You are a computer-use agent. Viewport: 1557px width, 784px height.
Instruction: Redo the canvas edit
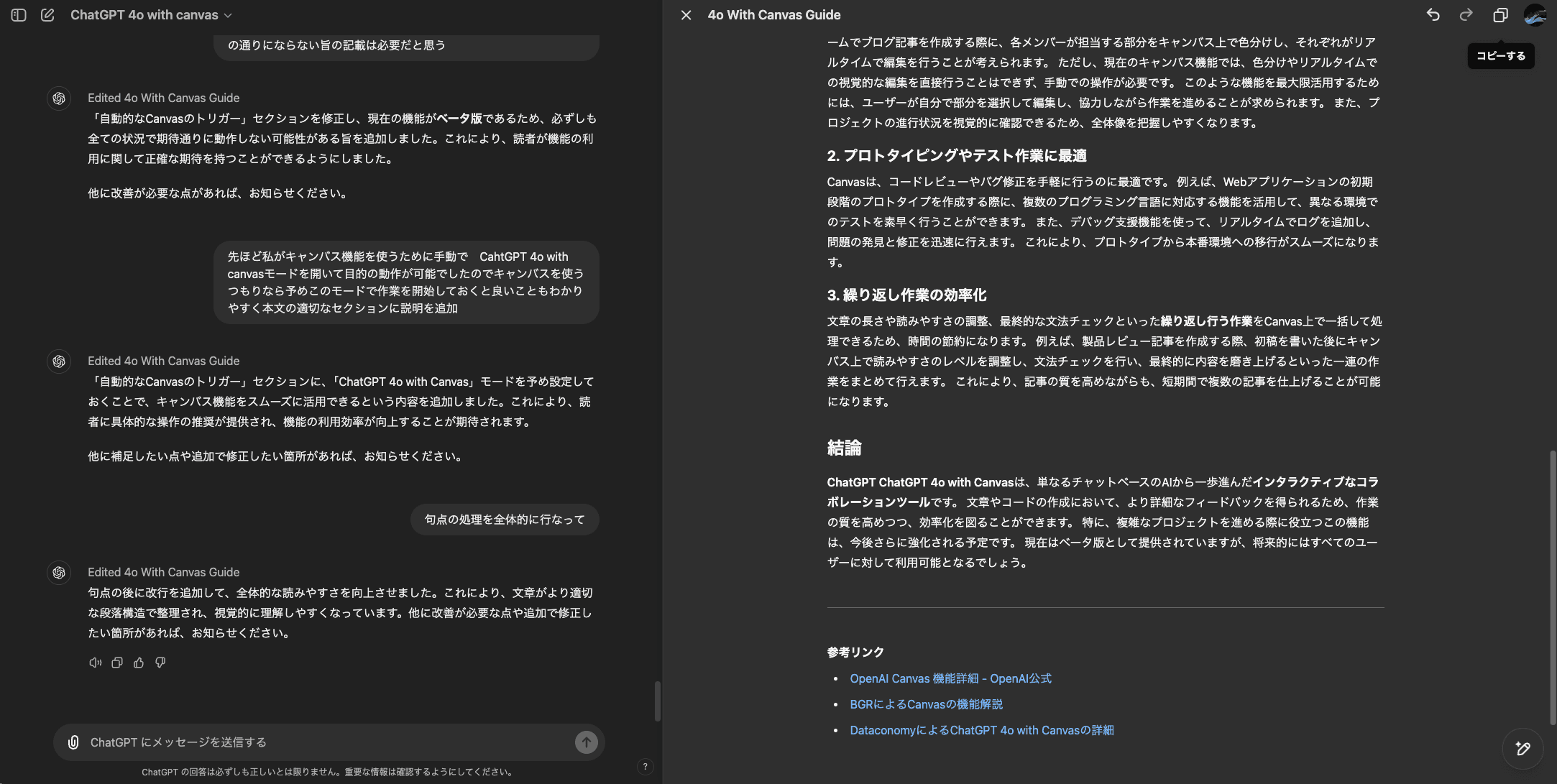tap(1466, 15)
